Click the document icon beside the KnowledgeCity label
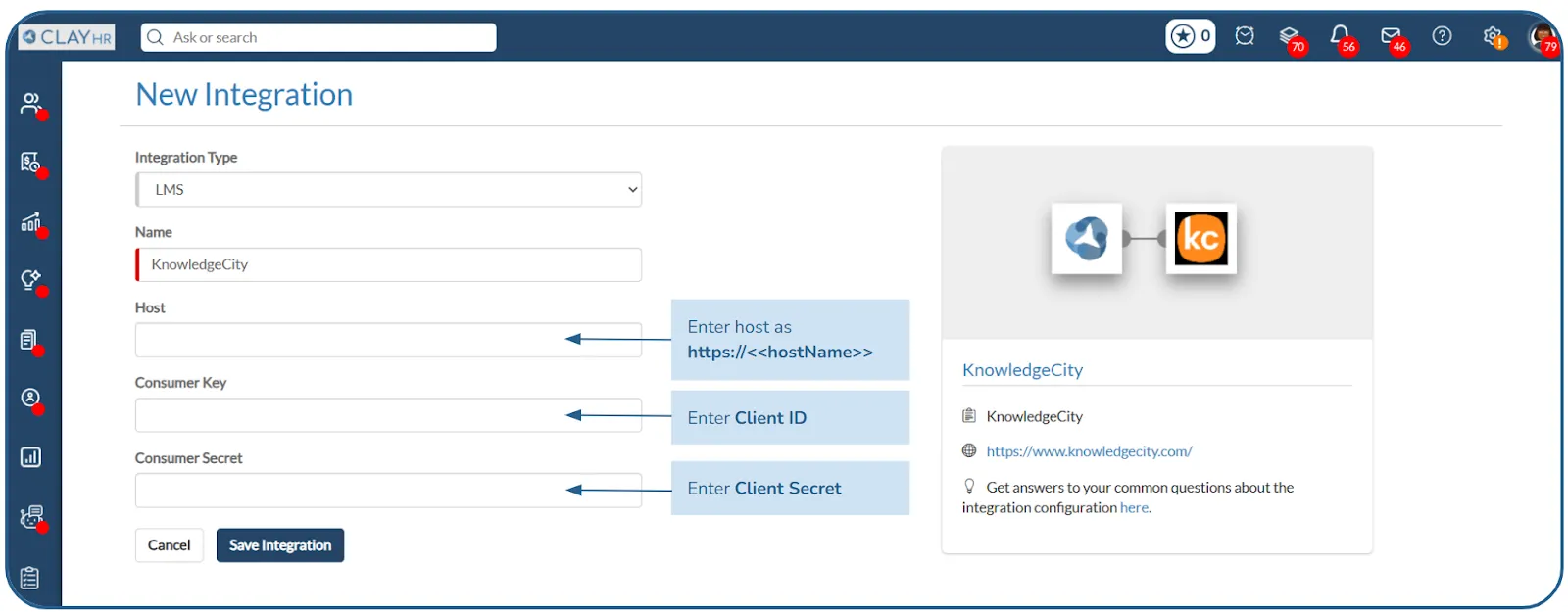Screen dimensions: 1568x612 969,415
